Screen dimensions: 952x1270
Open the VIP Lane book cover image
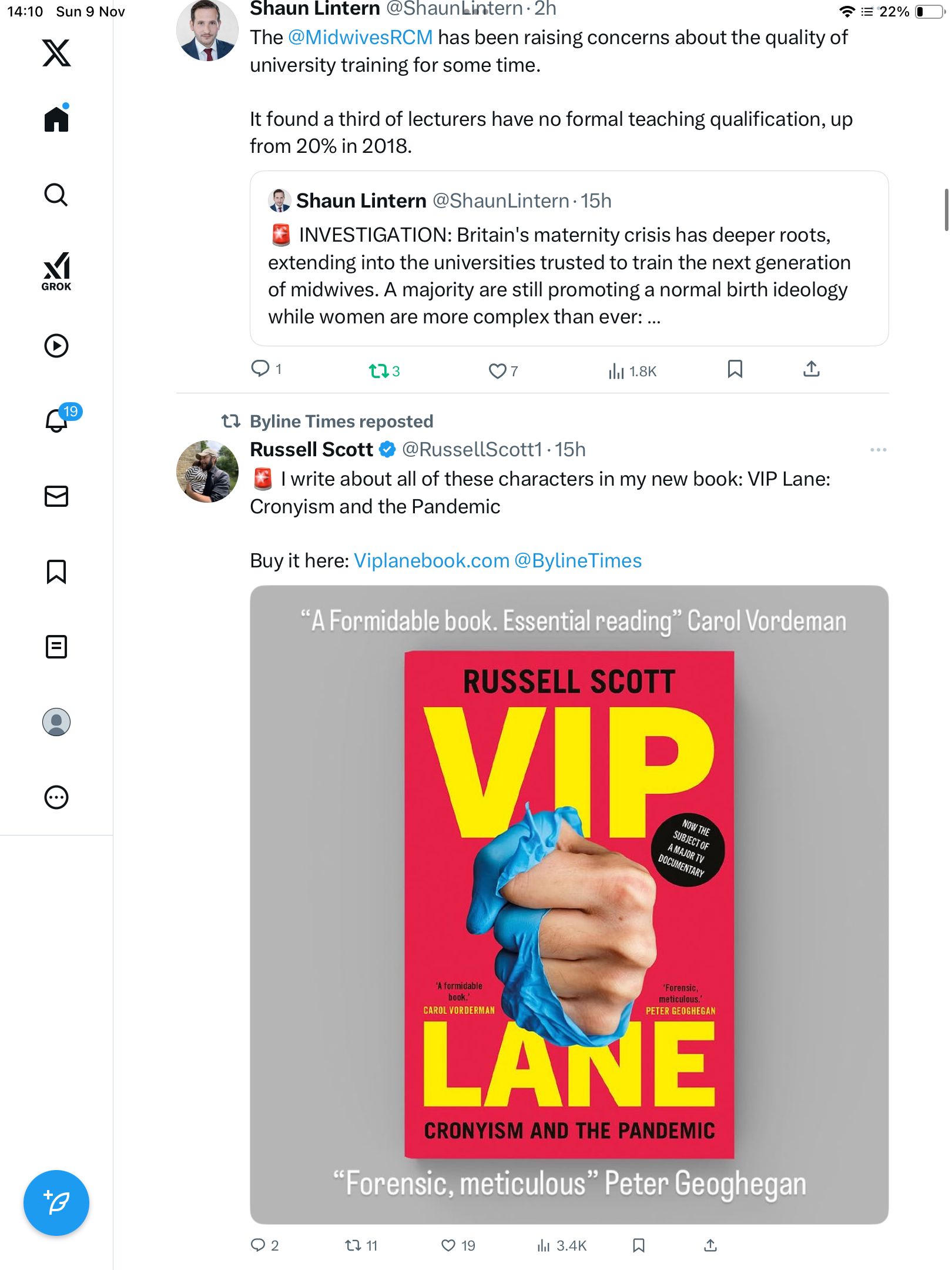(569, 904)
